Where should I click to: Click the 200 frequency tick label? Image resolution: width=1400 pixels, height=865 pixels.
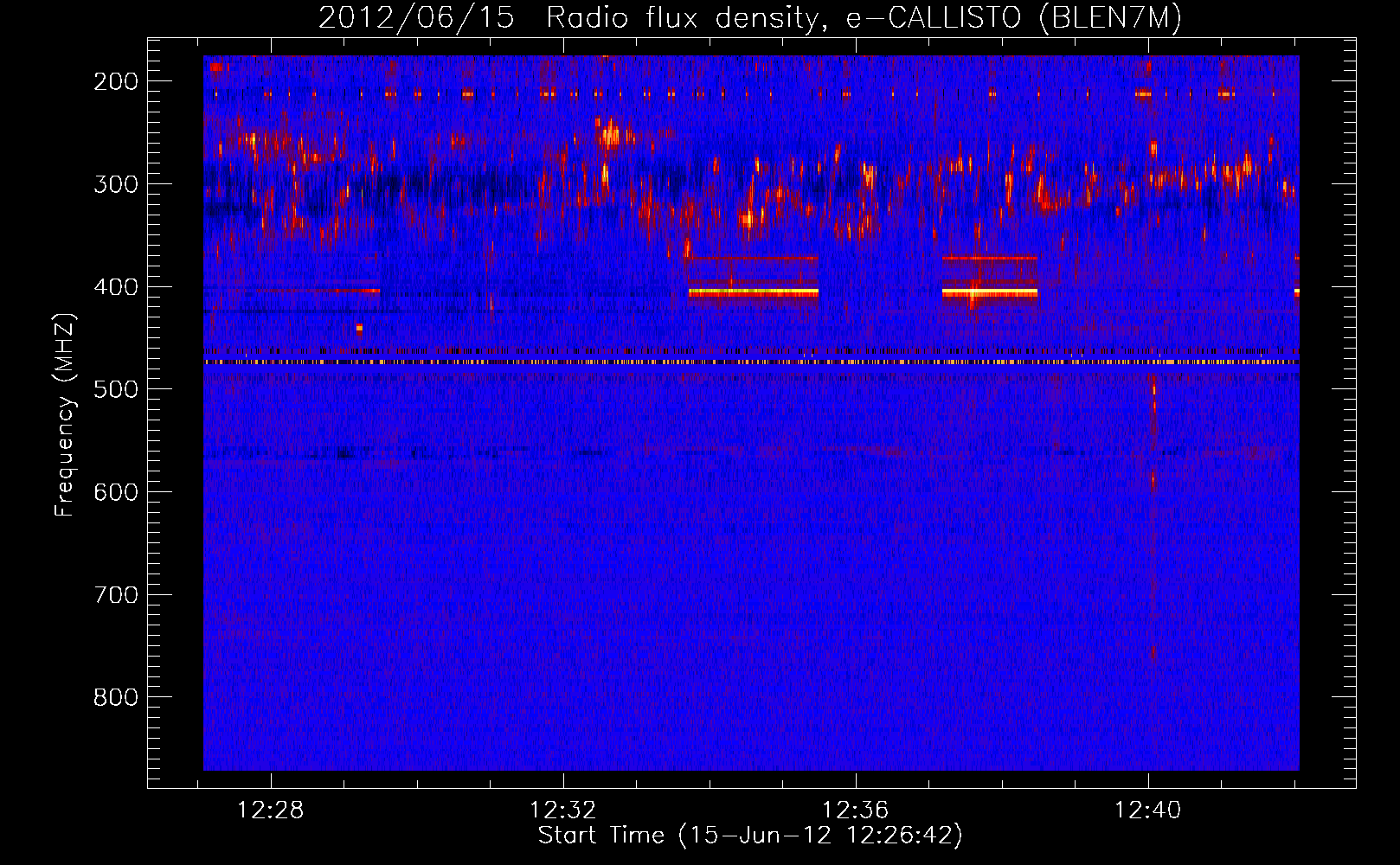click(116, 81)
